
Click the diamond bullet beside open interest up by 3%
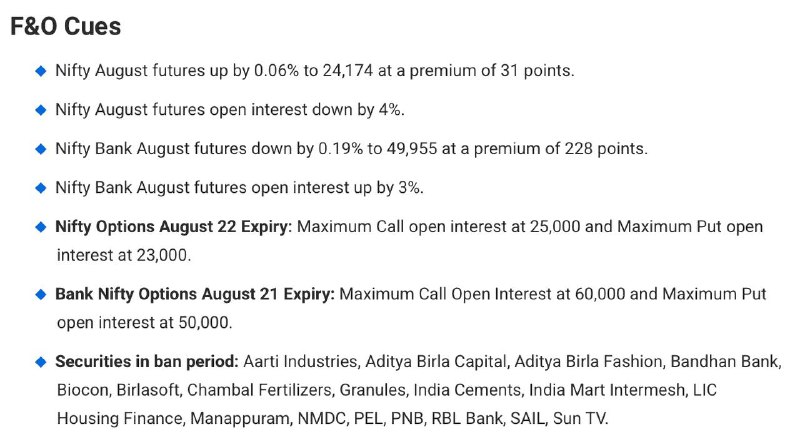(x=41, y=188)
